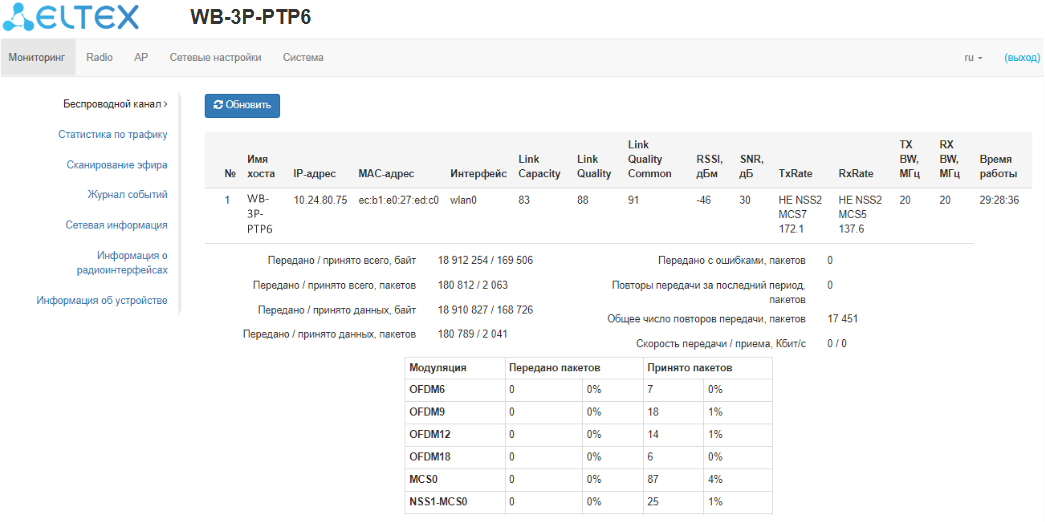
Task: Click the OFDM9 modulation row
Action: click(x=588, y=412)
